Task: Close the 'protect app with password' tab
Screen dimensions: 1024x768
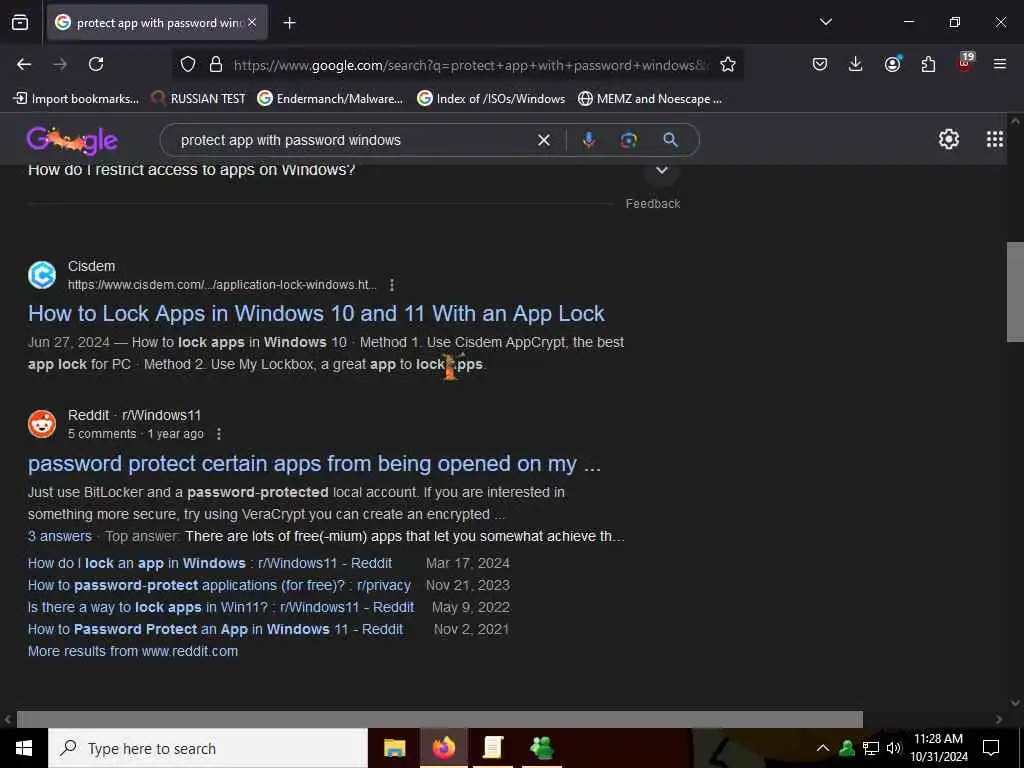Action: coord(252,23)
